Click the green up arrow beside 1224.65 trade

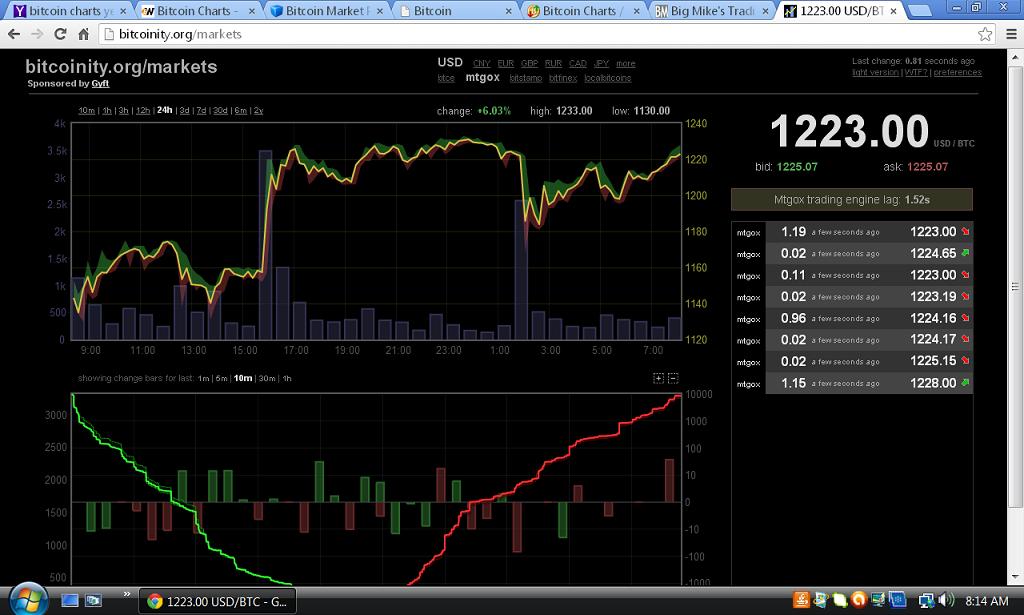[965, 253]
